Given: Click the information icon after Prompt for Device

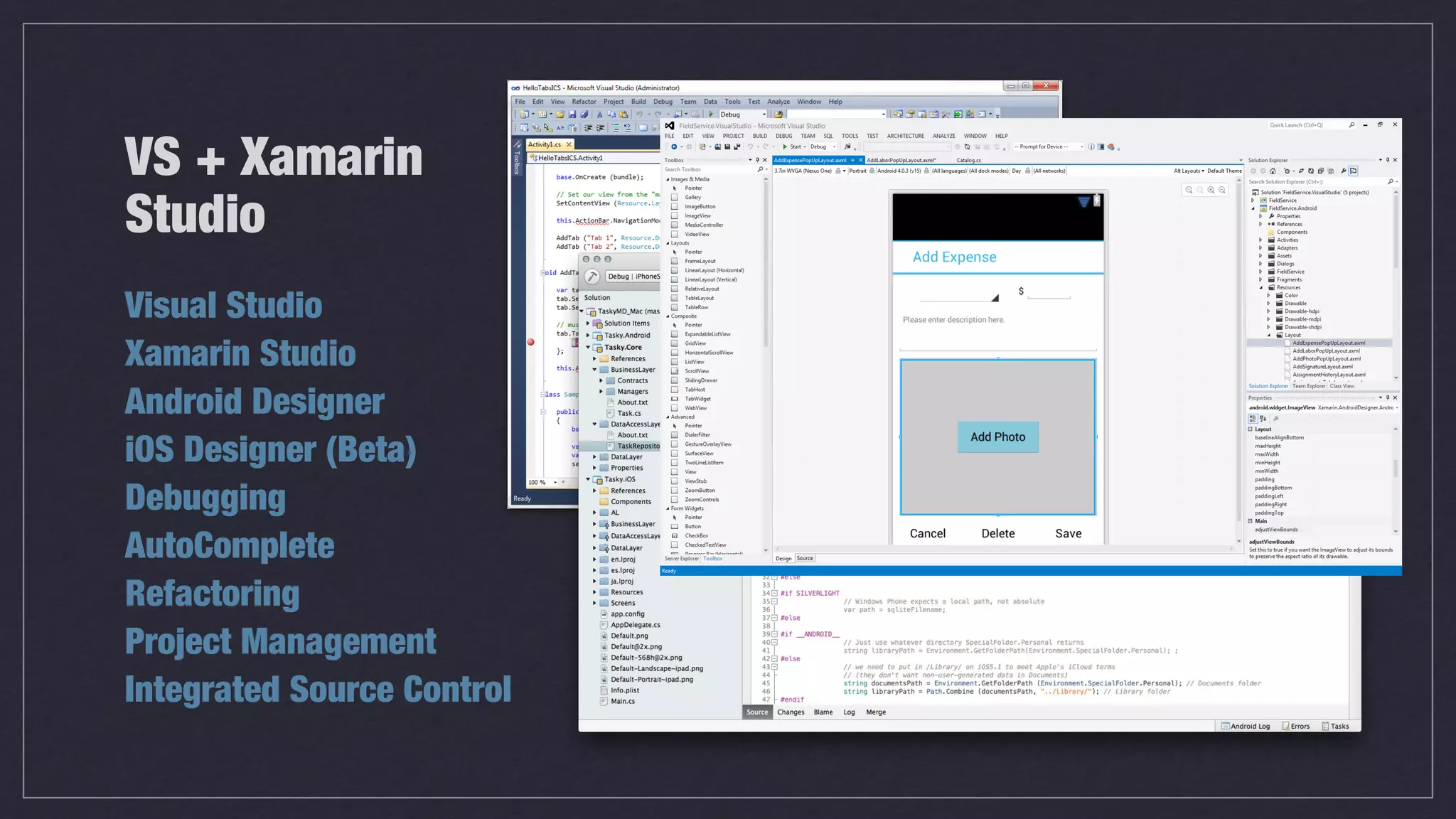Looking at the screenshot, I should click(x=1091, y=146).
